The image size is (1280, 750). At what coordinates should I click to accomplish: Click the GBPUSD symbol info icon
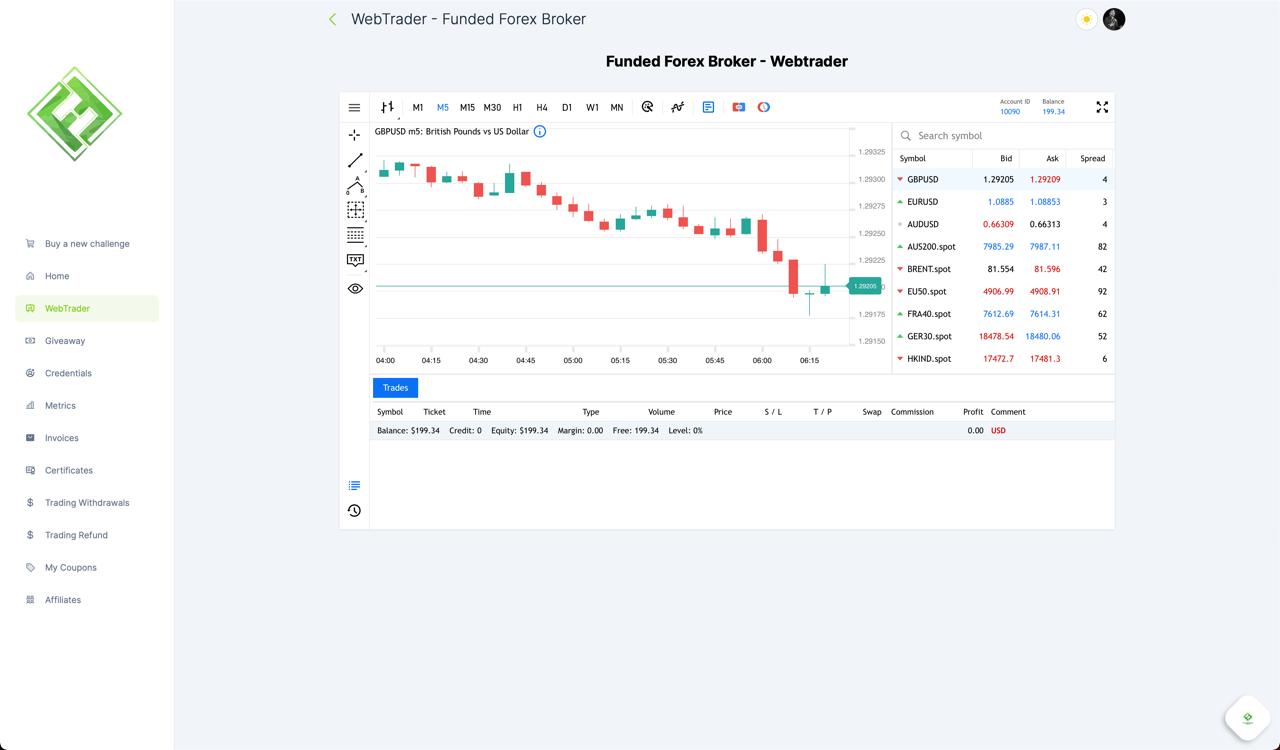(540, 131)
